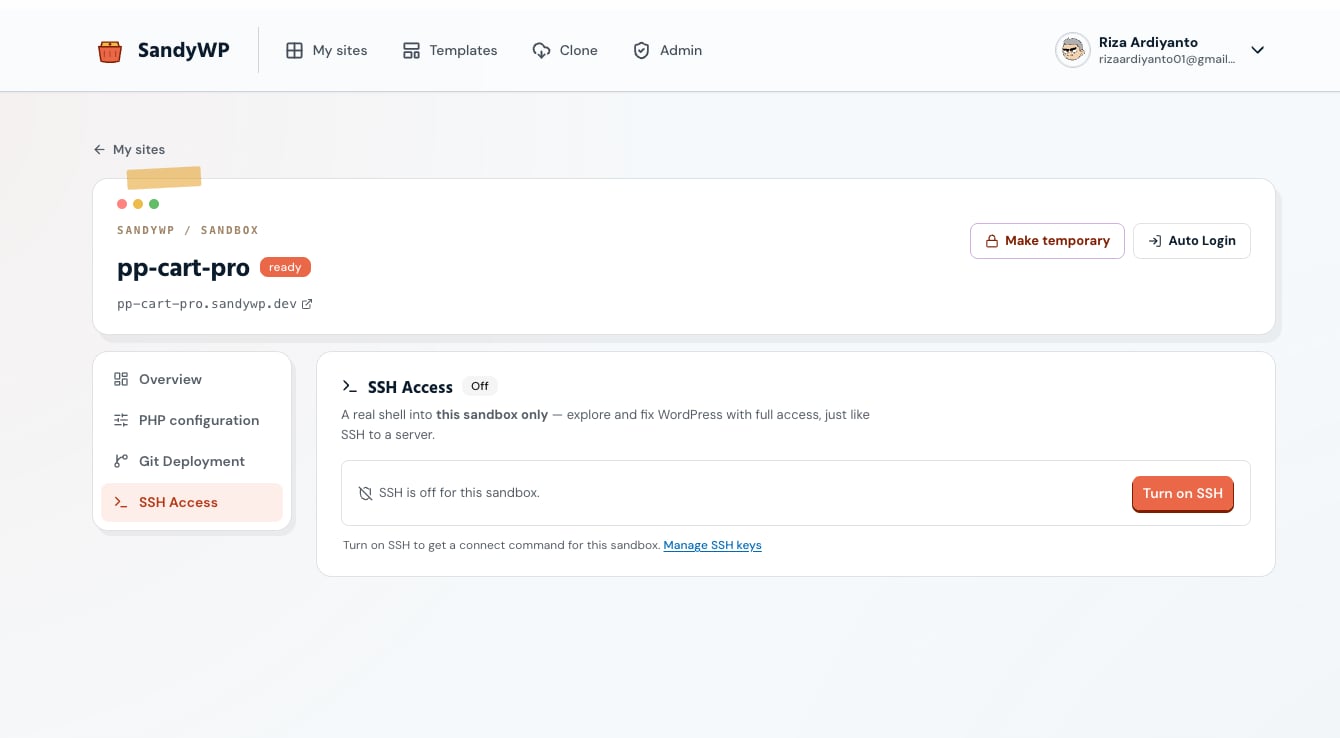Click the Git Deployment branch icon
This screenshot has width=1340, height=738.
coord(121,461)
